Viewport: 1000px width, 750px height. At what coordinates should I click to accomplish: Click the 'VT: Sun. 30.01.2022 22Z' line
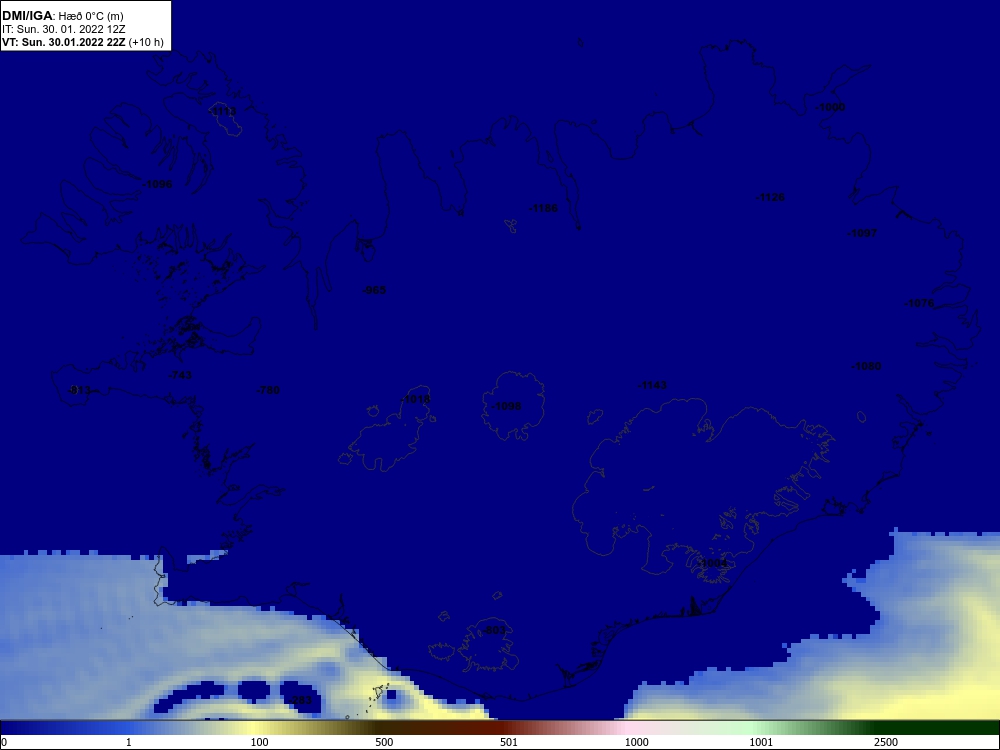(x=82, y=43)
